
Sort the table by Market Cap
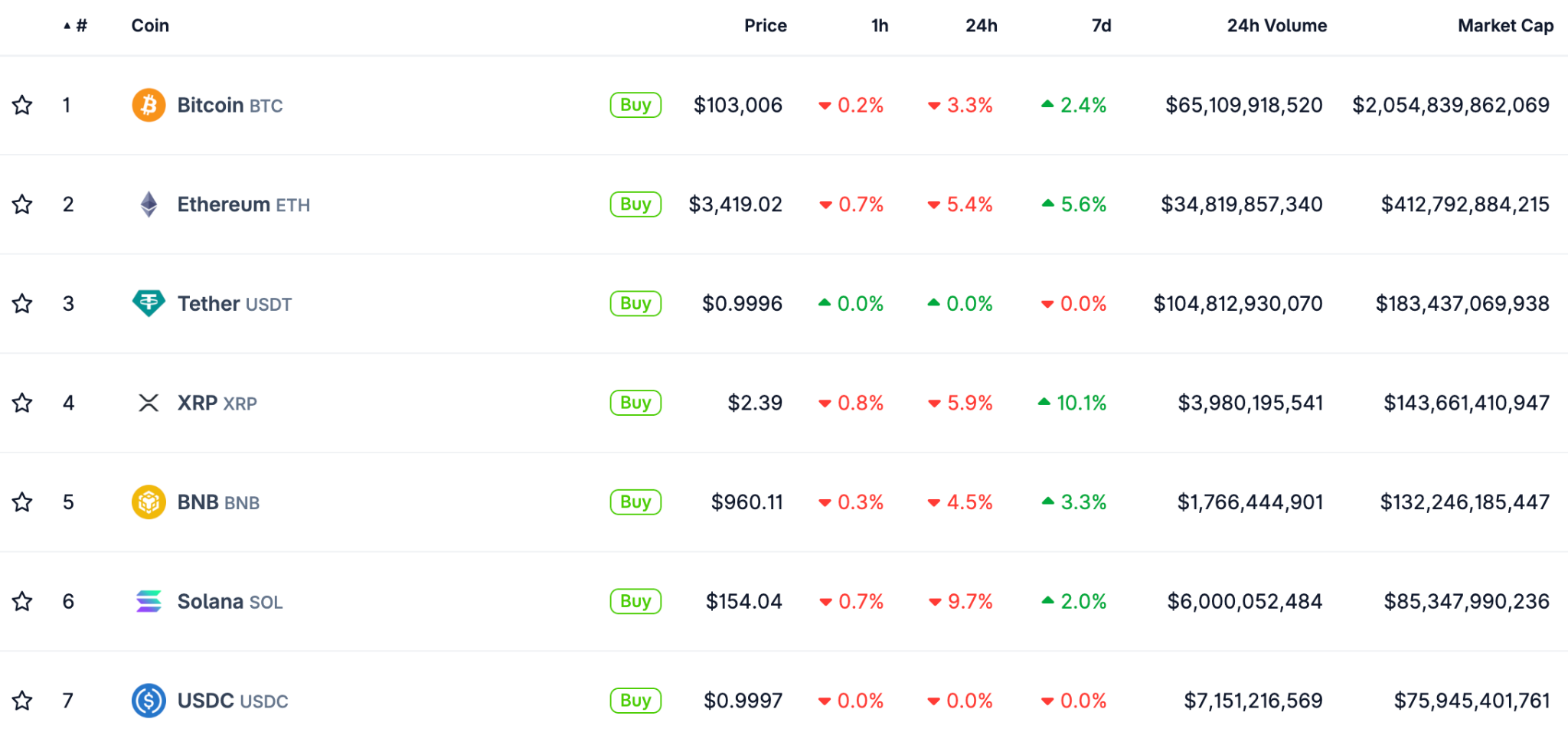(1505, 26)
